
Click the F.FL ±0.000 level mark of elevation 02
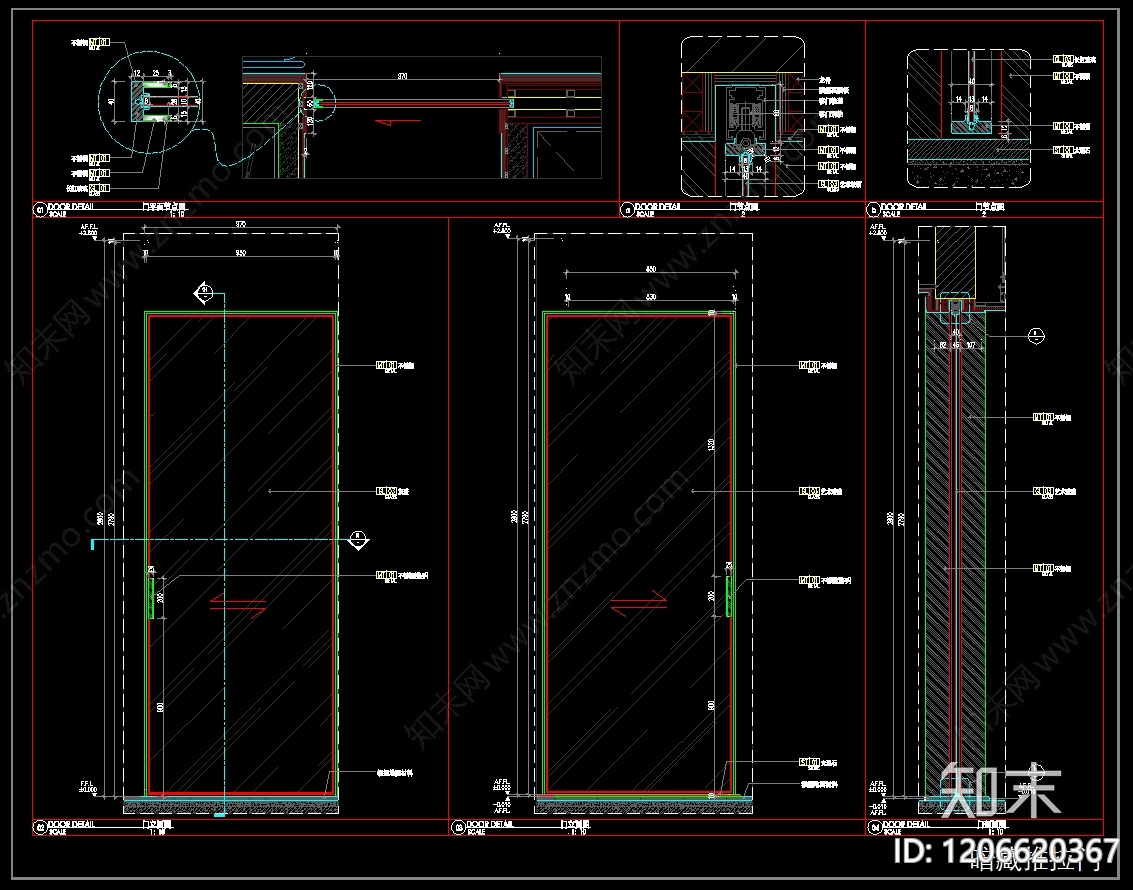coord(87,787)
